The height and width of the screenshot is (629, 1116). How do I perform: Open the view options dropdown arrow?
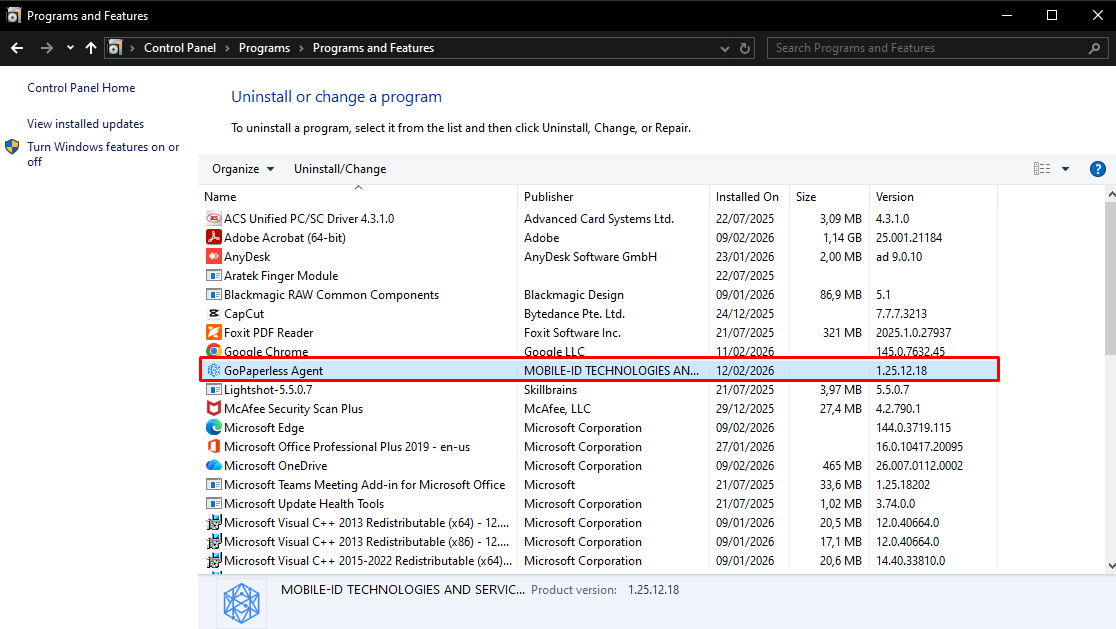tap(1065, 169)
